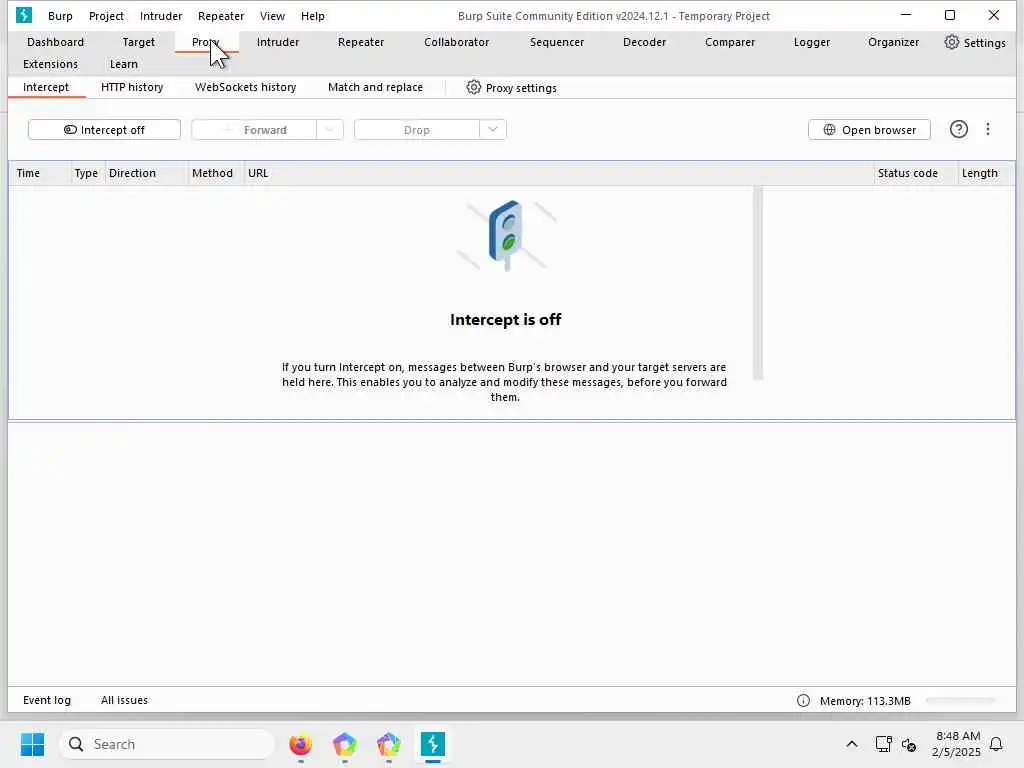The width and height of the screenshot is (1024, 768).
Task: Sort by the URL column header
Action: [x=558, y=173]
